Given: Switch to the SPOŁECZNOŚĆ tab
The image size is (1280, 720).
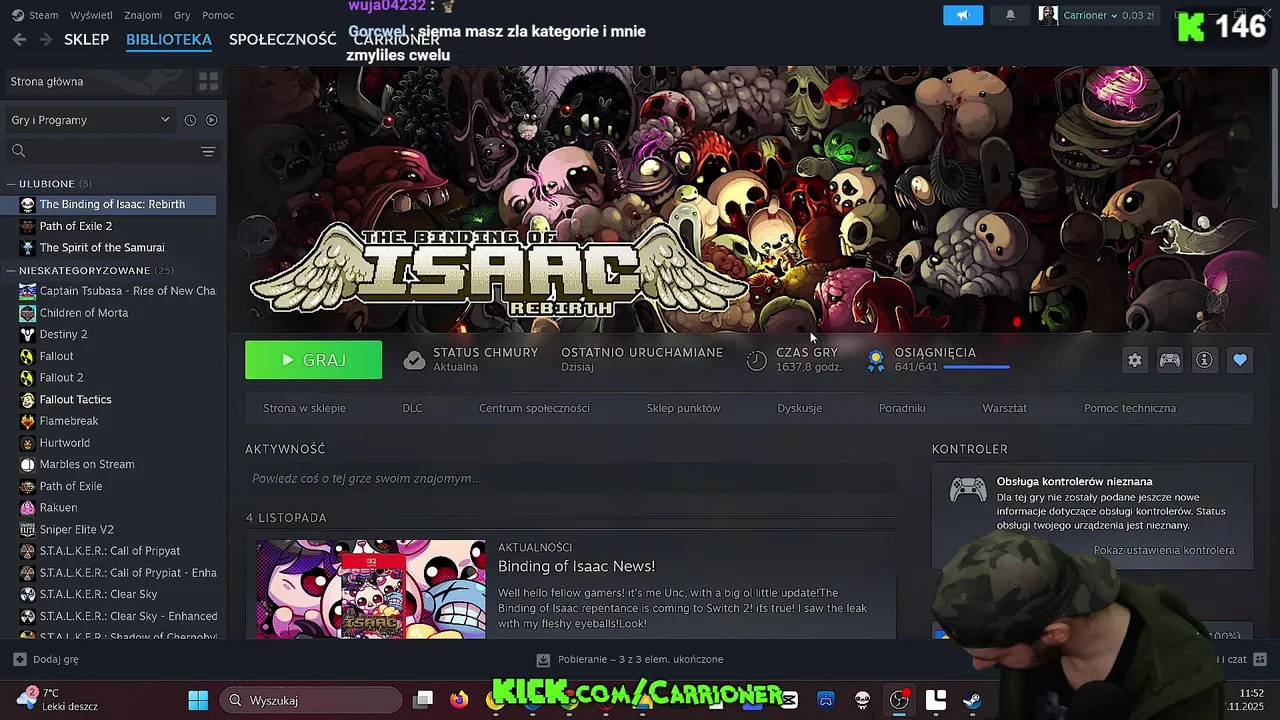Looking at the screenshot, I should pos(282,39).
